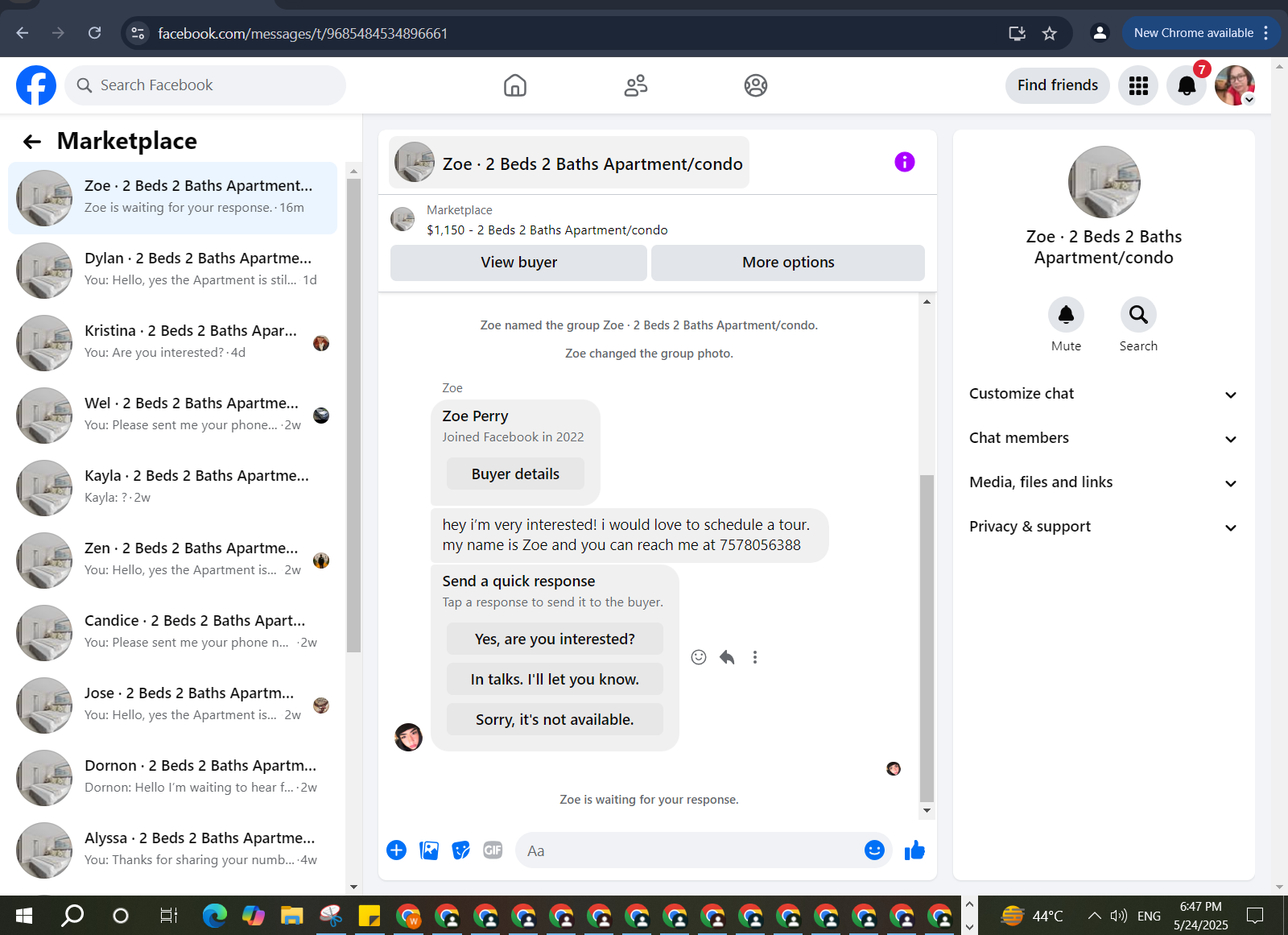The height and width of the screenshot is (935, 1288).
Task: Expand Chat members section
Action: coord(1104,438)
